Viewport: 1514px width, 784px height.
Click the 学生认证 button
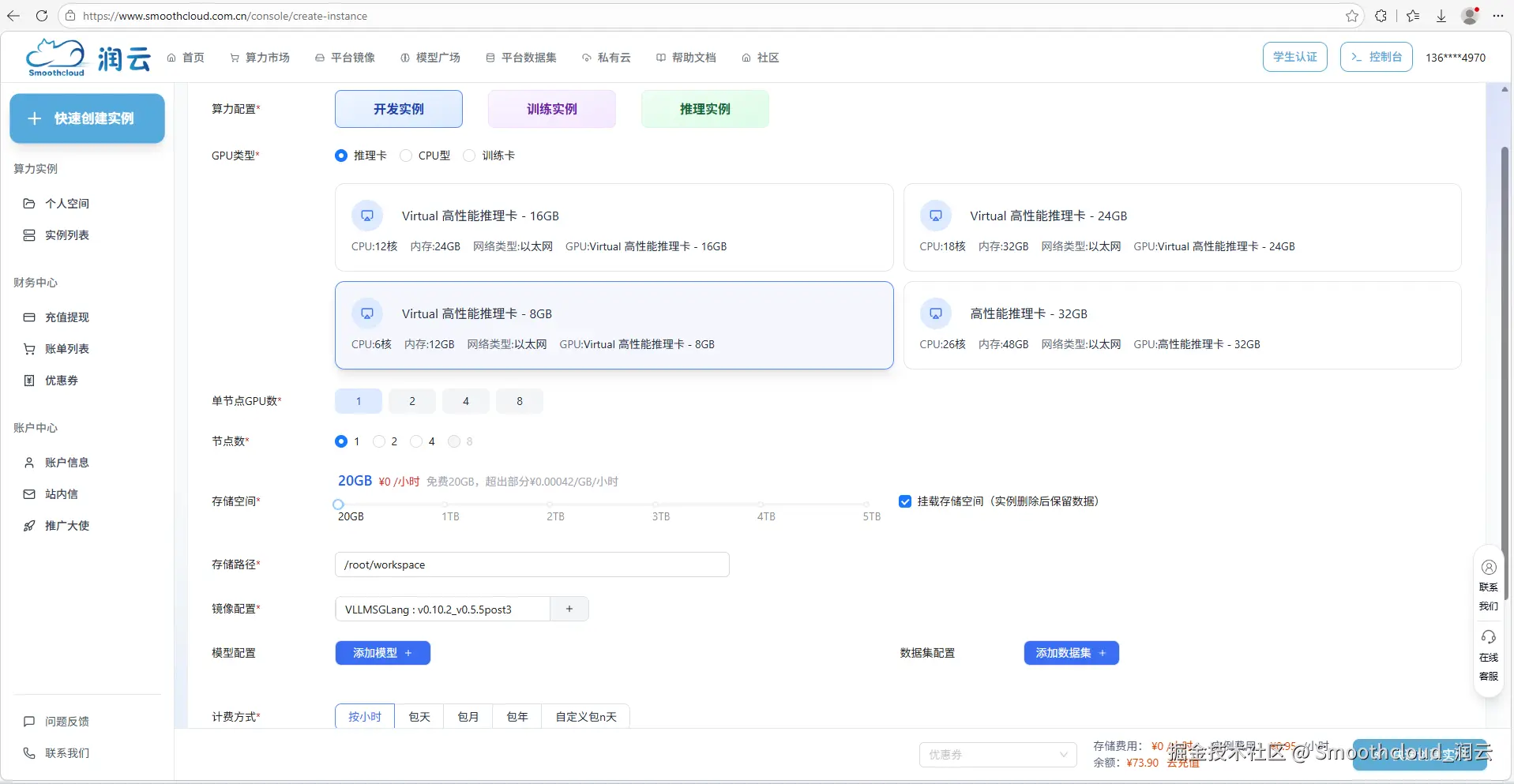point(1295,57)
